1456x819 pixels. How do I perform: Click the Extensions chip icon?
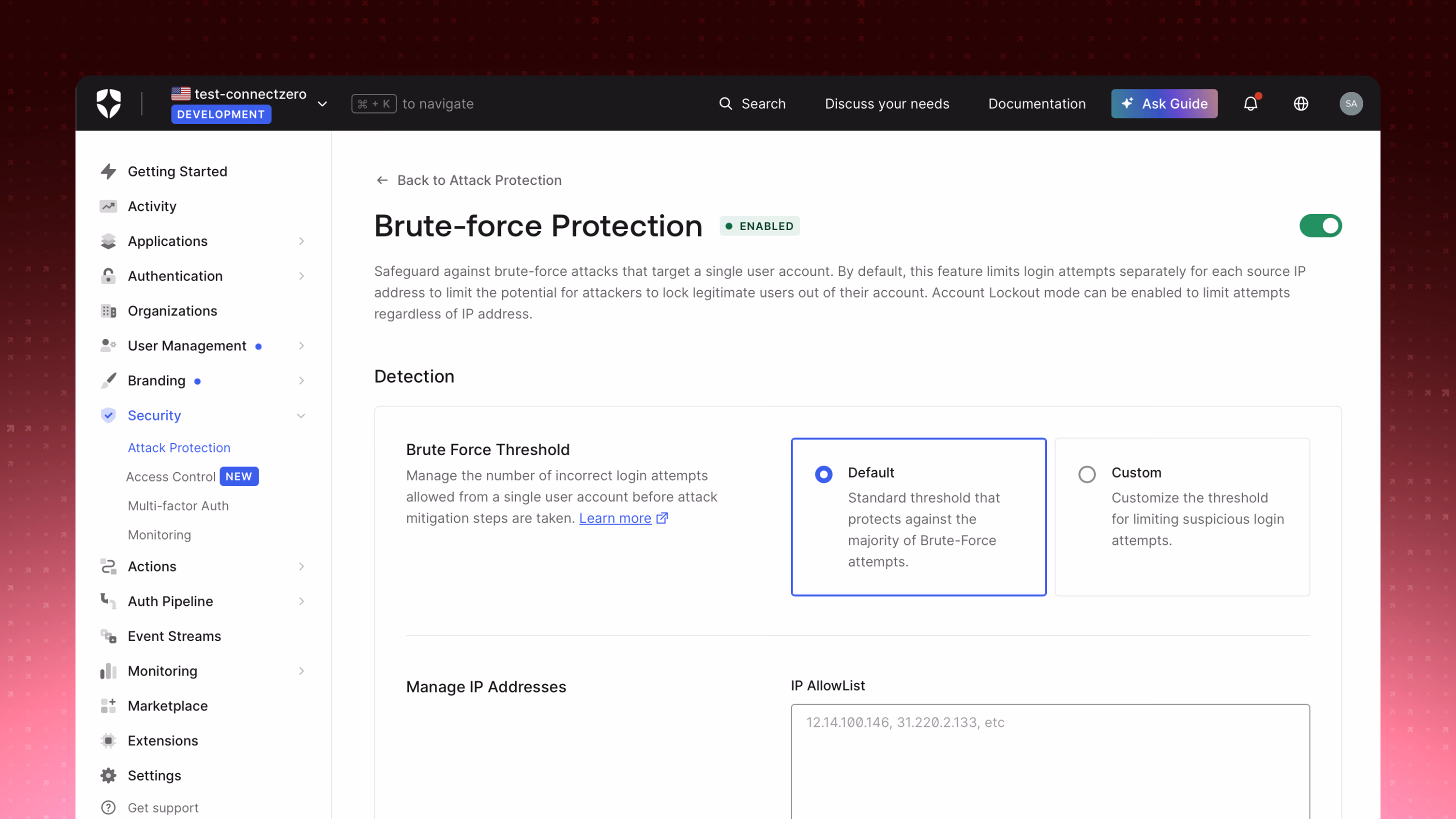[108, 740]
